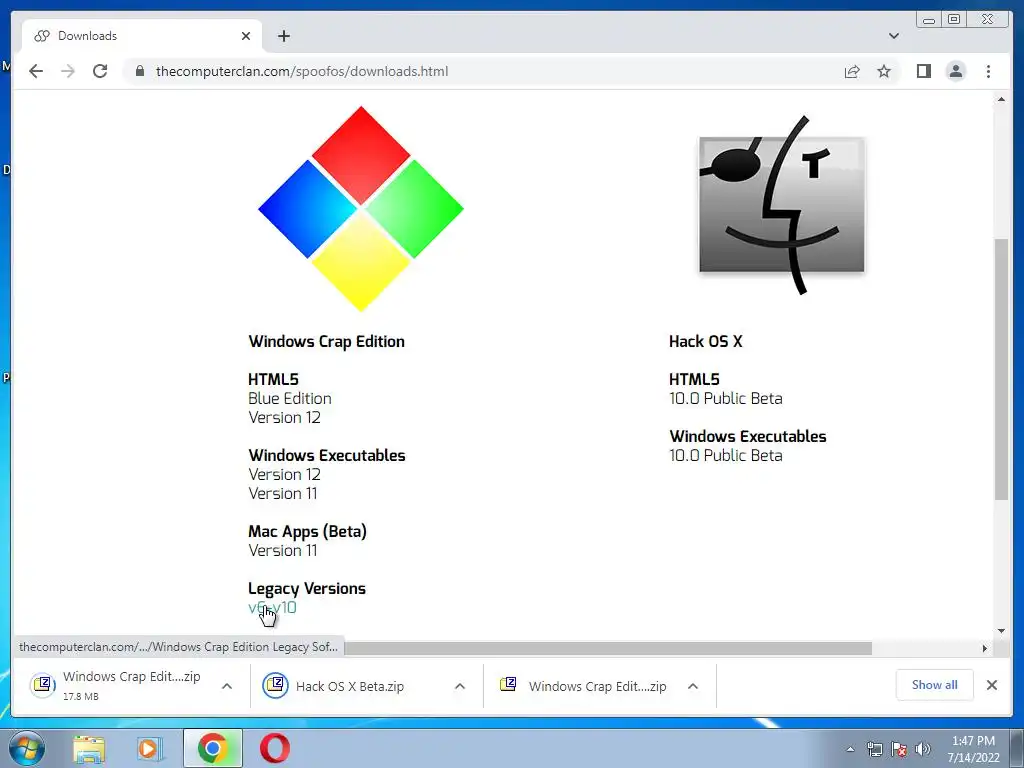Download Mac Apps Version 11
Image resolution: width=1024 pixels, height=768 pixels.
coord(282,551)
